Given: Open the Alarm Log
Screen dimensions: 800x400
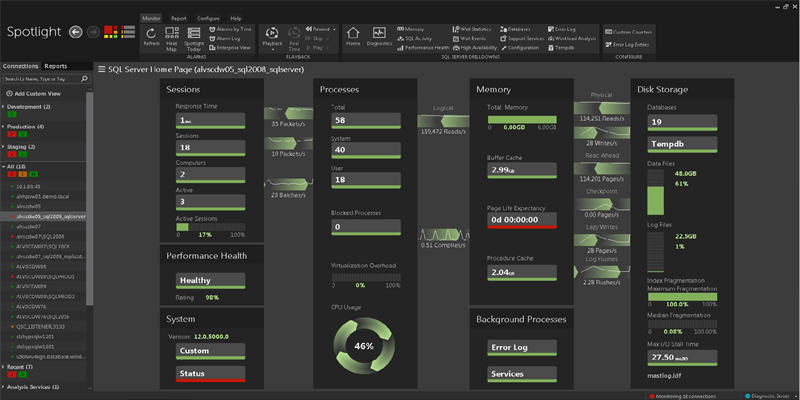Looking at the screenshot, I should pyautogui.click(x=224, y=38).
